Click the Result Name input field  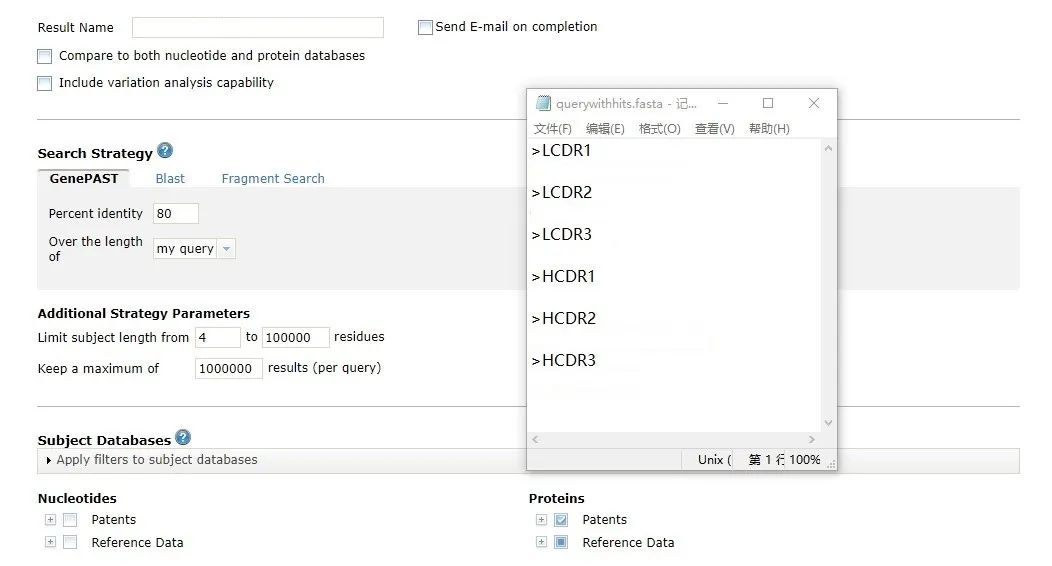coord(257,28)
